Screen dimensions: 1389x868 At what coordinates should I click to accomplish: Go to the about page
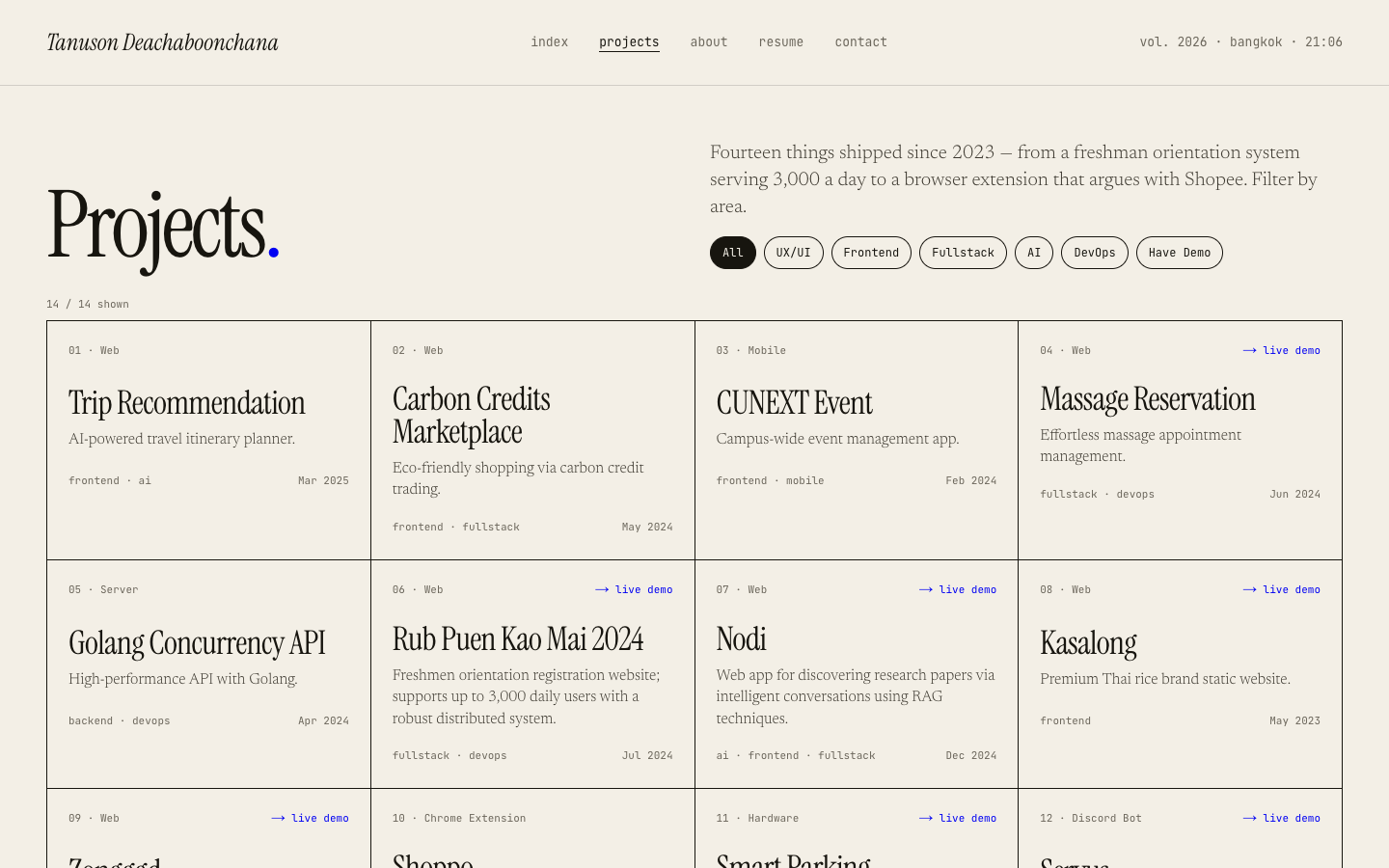point(709,41)
